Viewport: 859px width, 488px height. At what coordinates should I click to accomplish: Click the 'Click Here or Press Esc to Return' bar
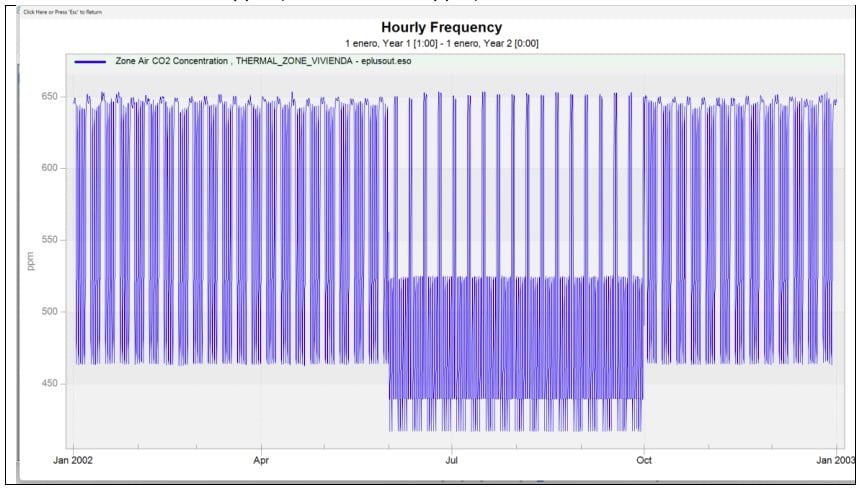437,12
